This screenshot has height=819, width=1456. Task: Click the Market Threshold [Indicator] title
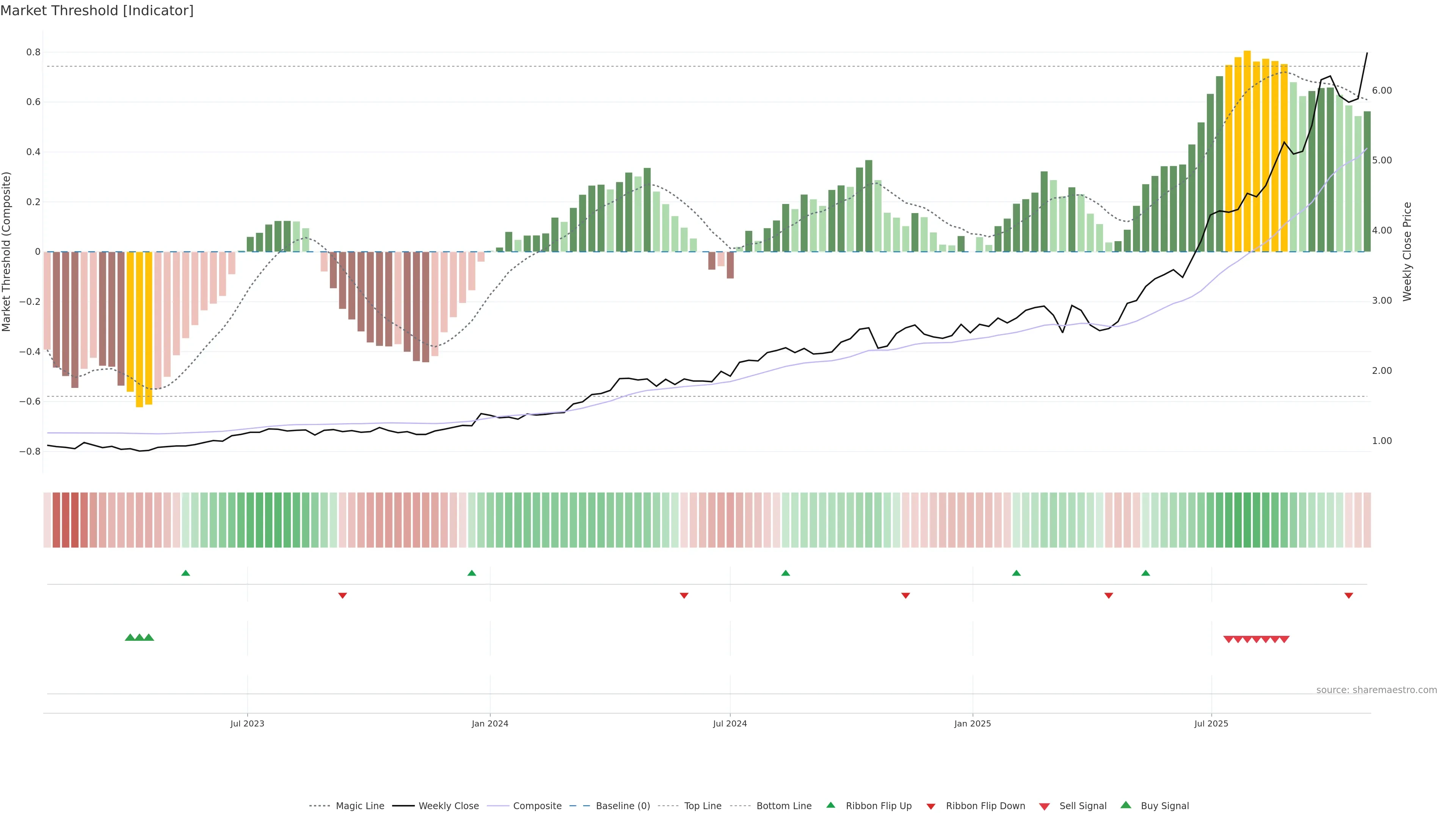click(97, 11)
